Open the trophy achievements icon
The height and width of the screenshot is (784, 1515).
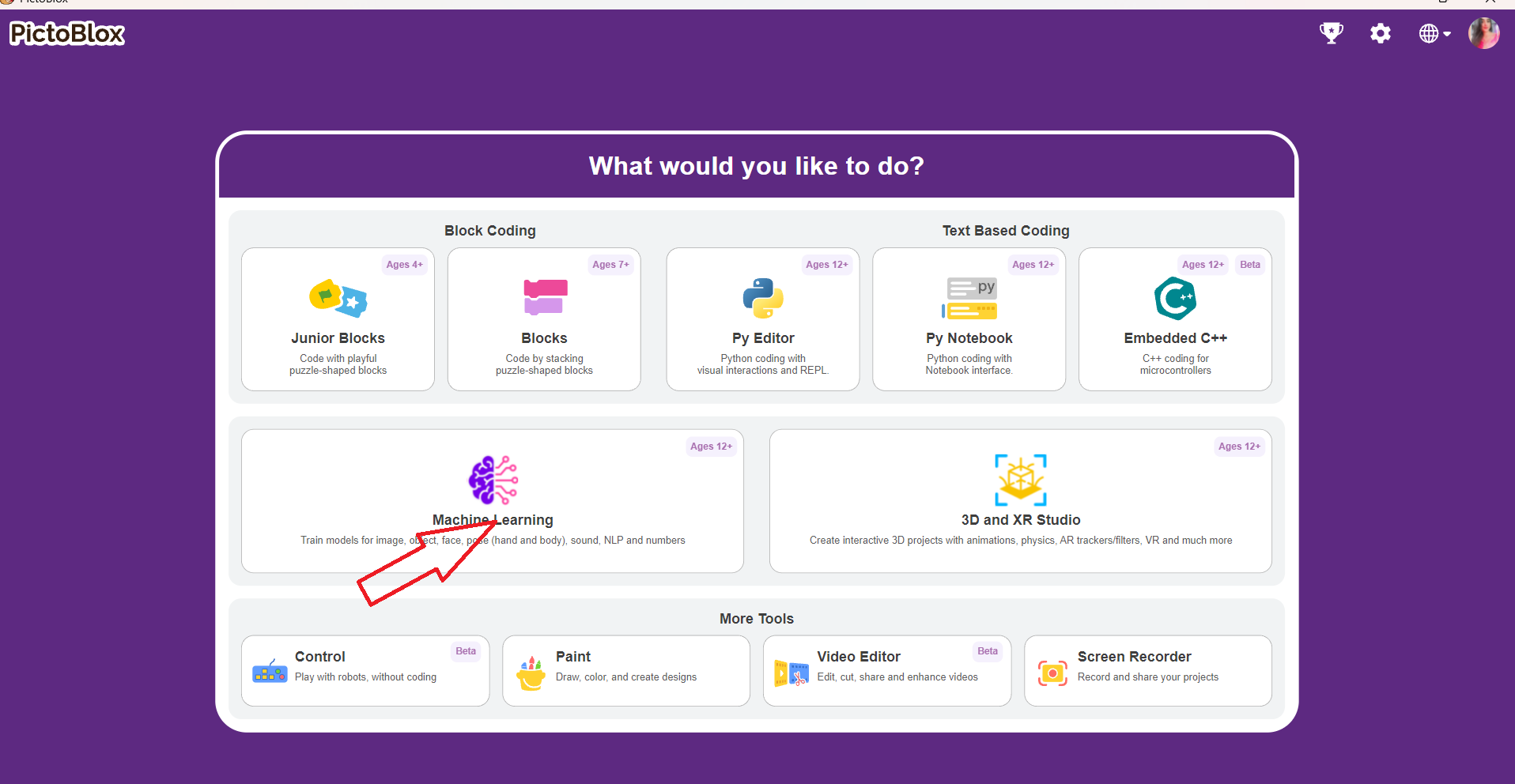[x=1332, y=33]
